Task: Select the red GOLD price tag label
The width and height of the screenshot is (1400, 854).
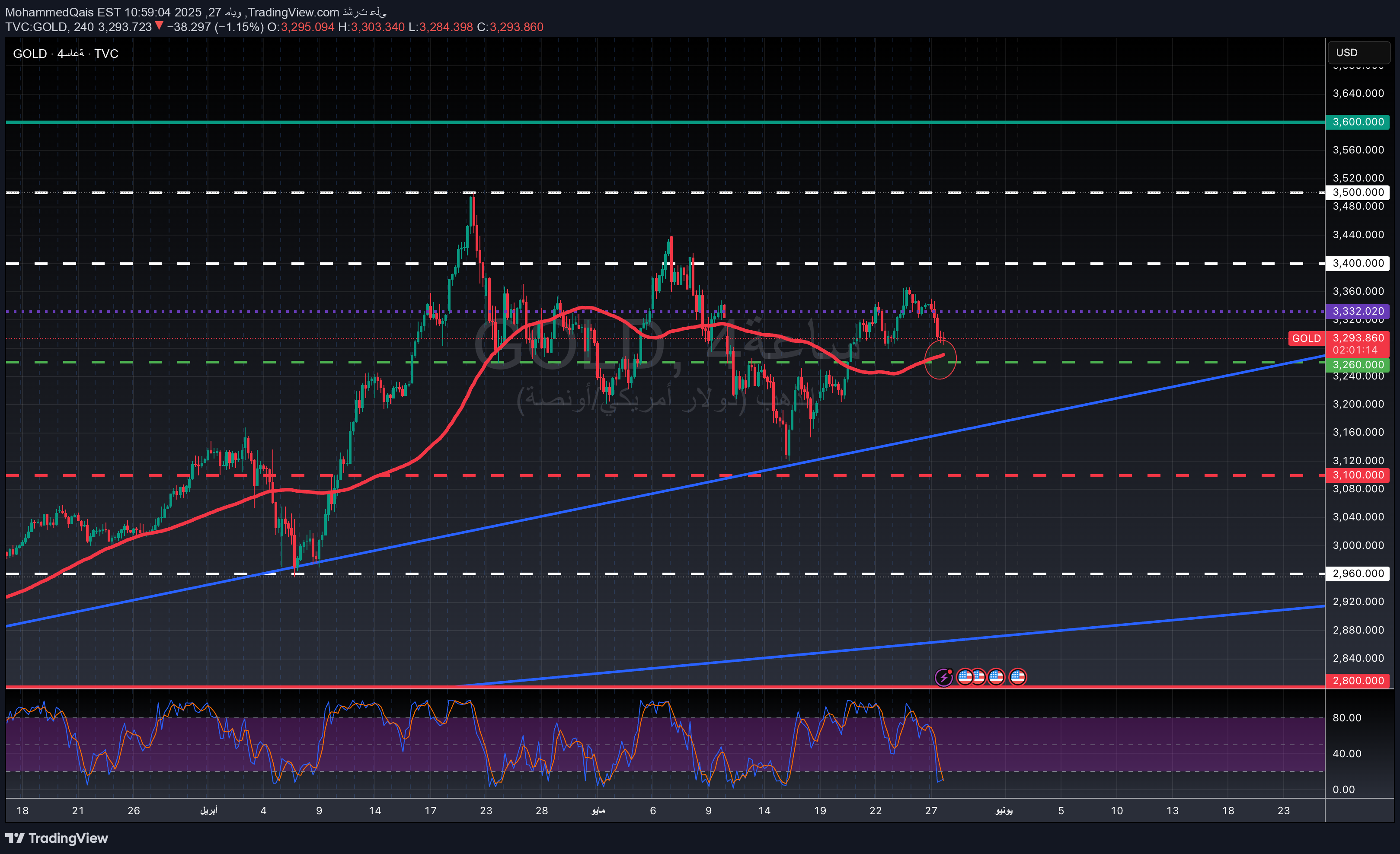Action: 1306,338
